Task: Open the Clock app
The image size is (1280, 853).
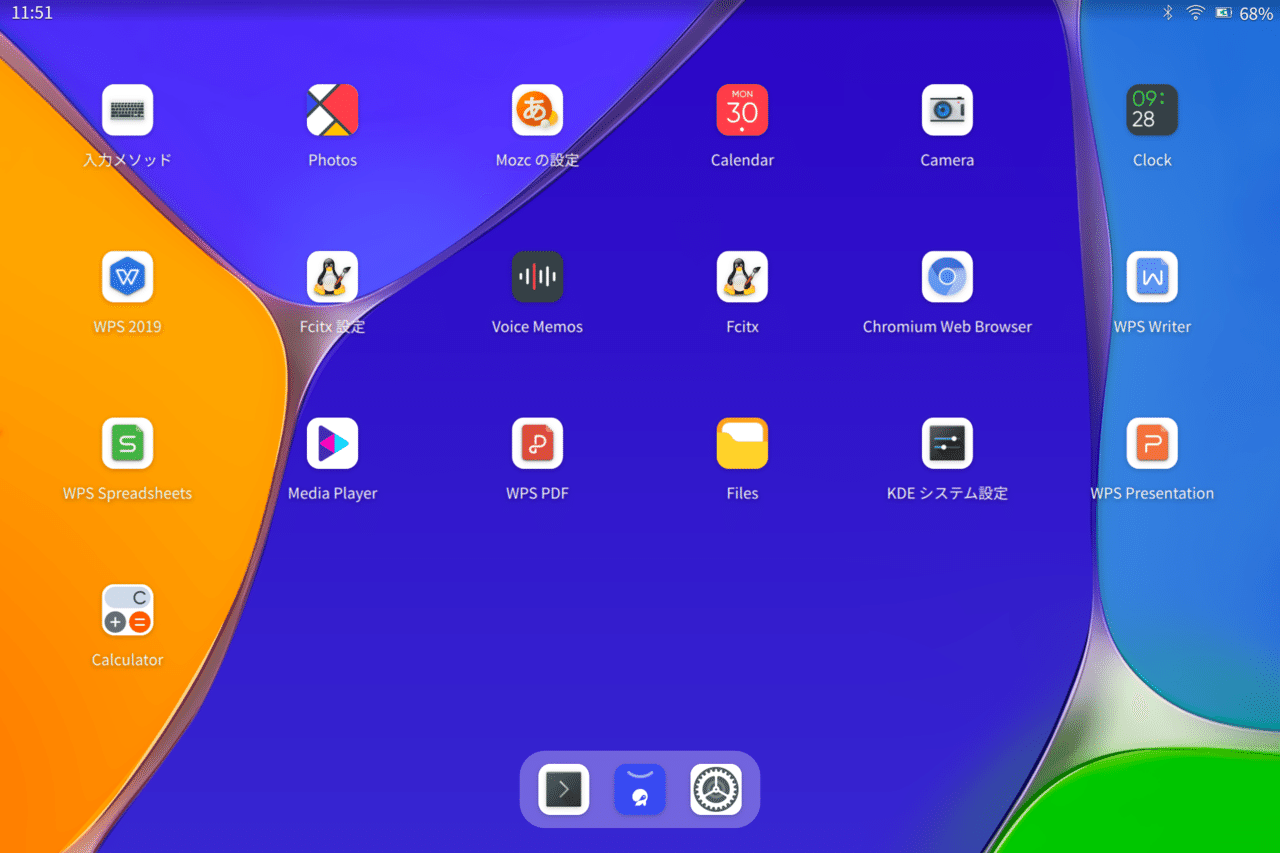Action: (1152, 110)
